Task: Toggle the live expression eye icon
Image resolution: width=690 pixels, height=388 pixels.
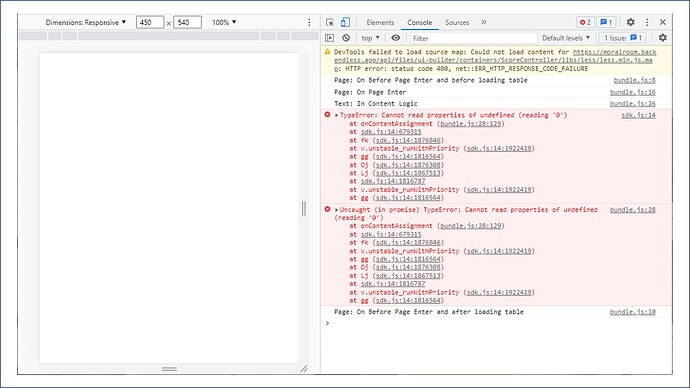Action: point(396,38)
